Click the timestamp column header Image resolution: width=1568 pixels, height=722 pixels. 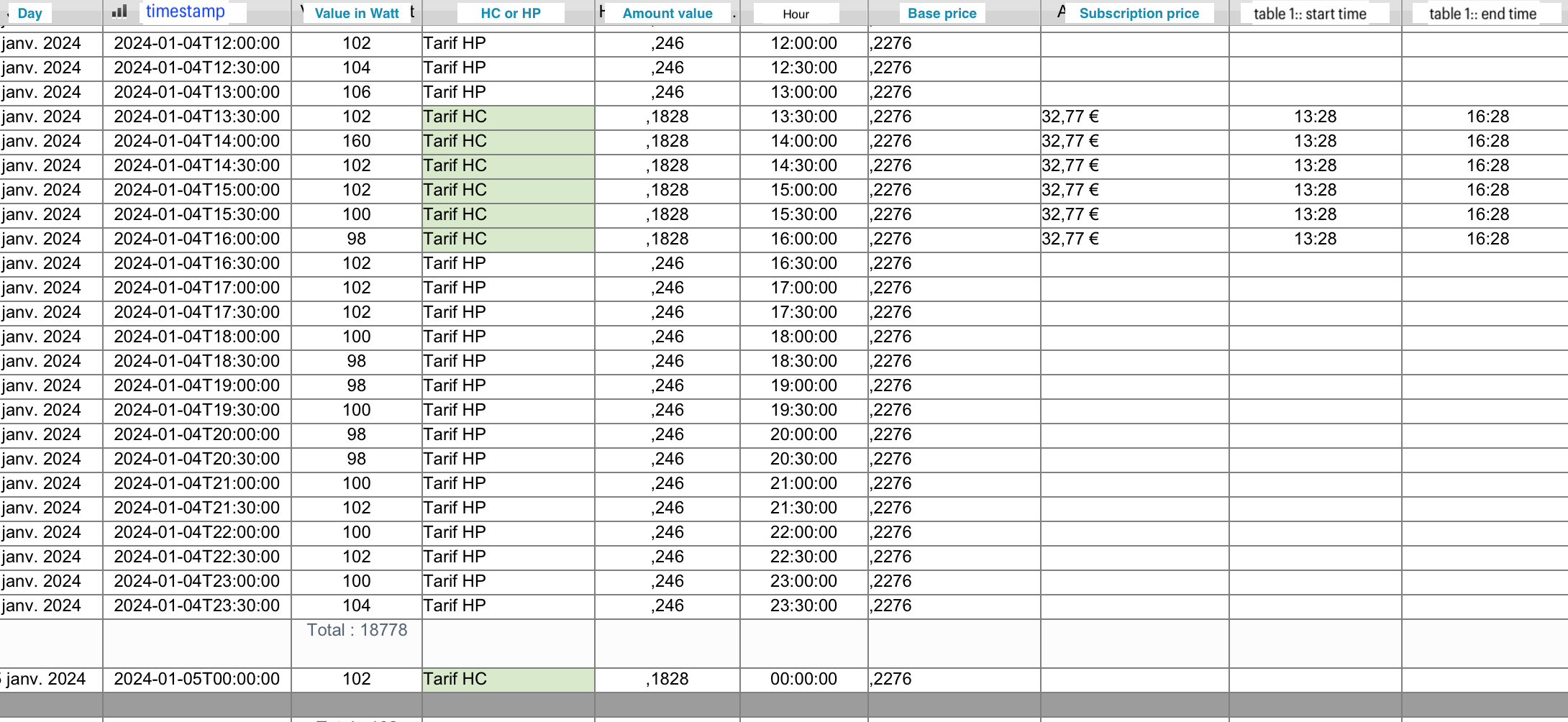[x=186, y=12]
